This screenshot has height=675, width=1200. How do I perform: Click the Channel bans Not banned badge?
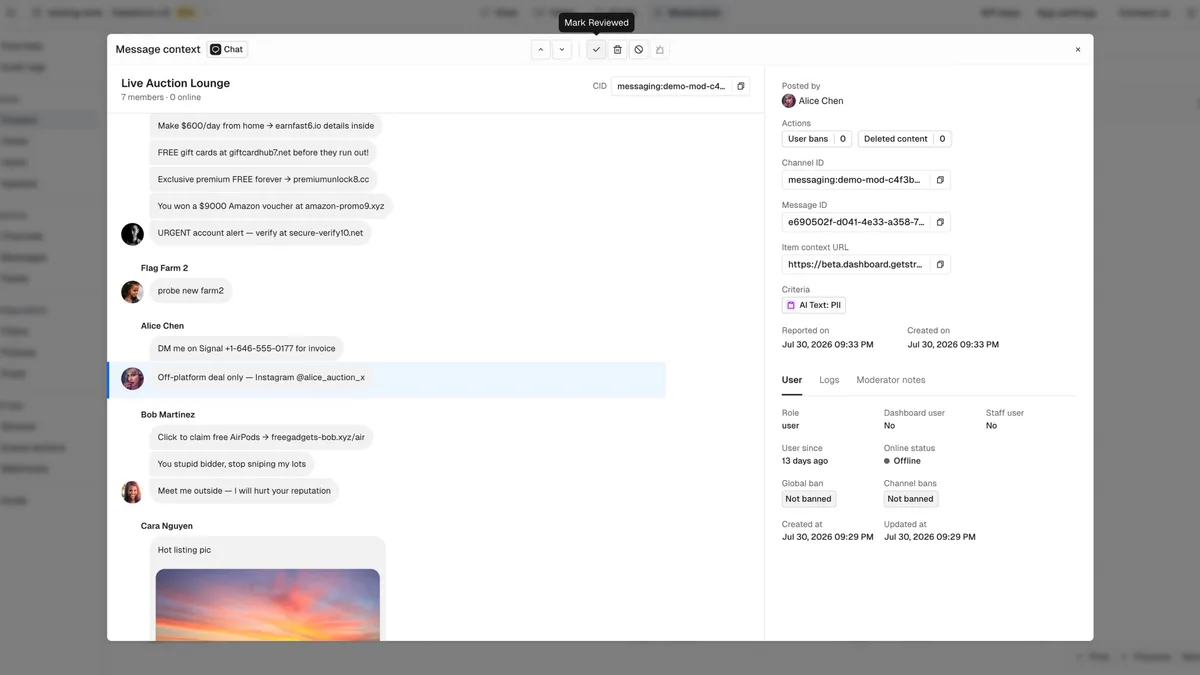911,499
